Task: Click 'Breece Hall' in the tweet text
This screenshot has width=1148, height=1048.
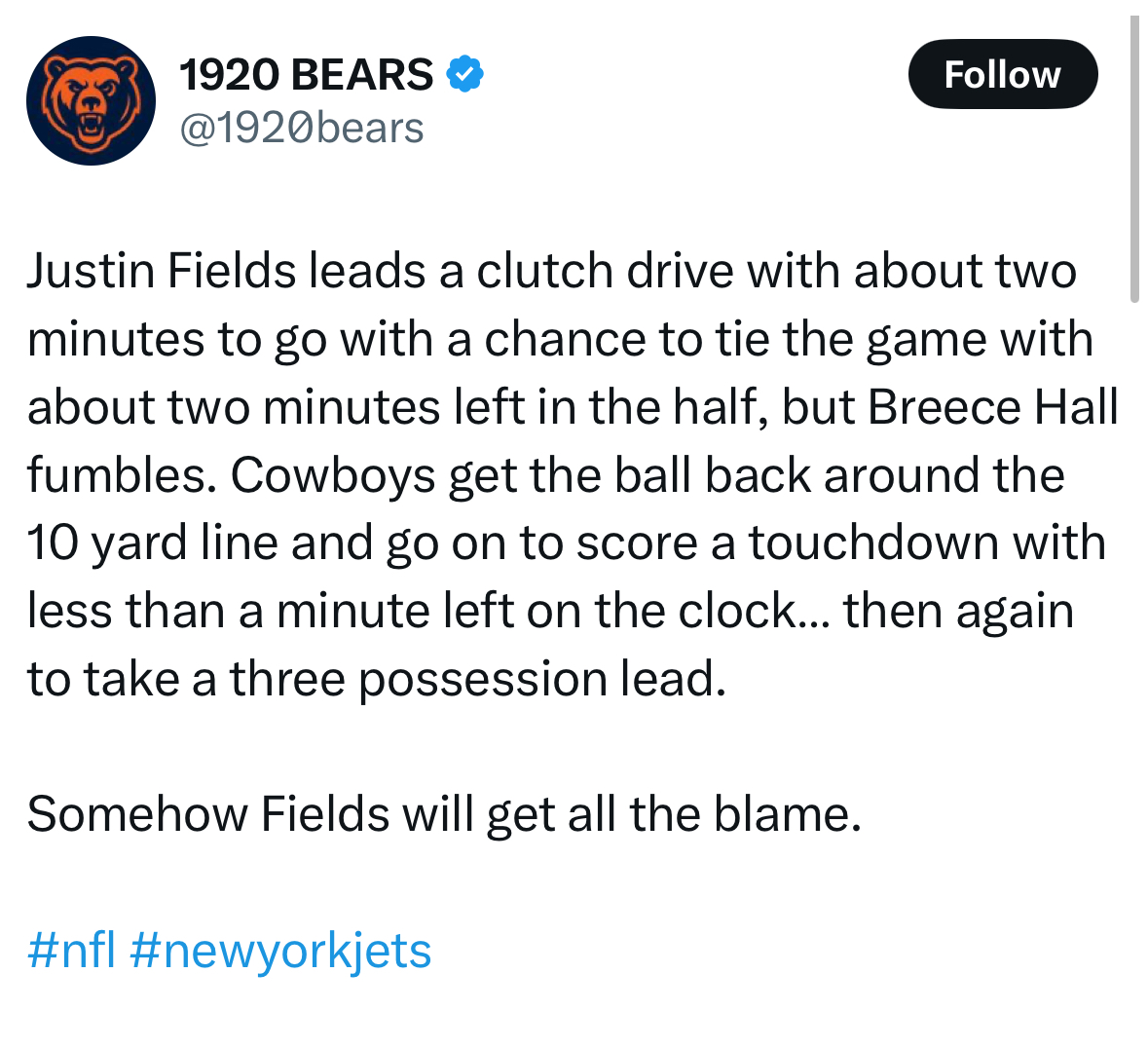Action: click(x=993, y=406)
